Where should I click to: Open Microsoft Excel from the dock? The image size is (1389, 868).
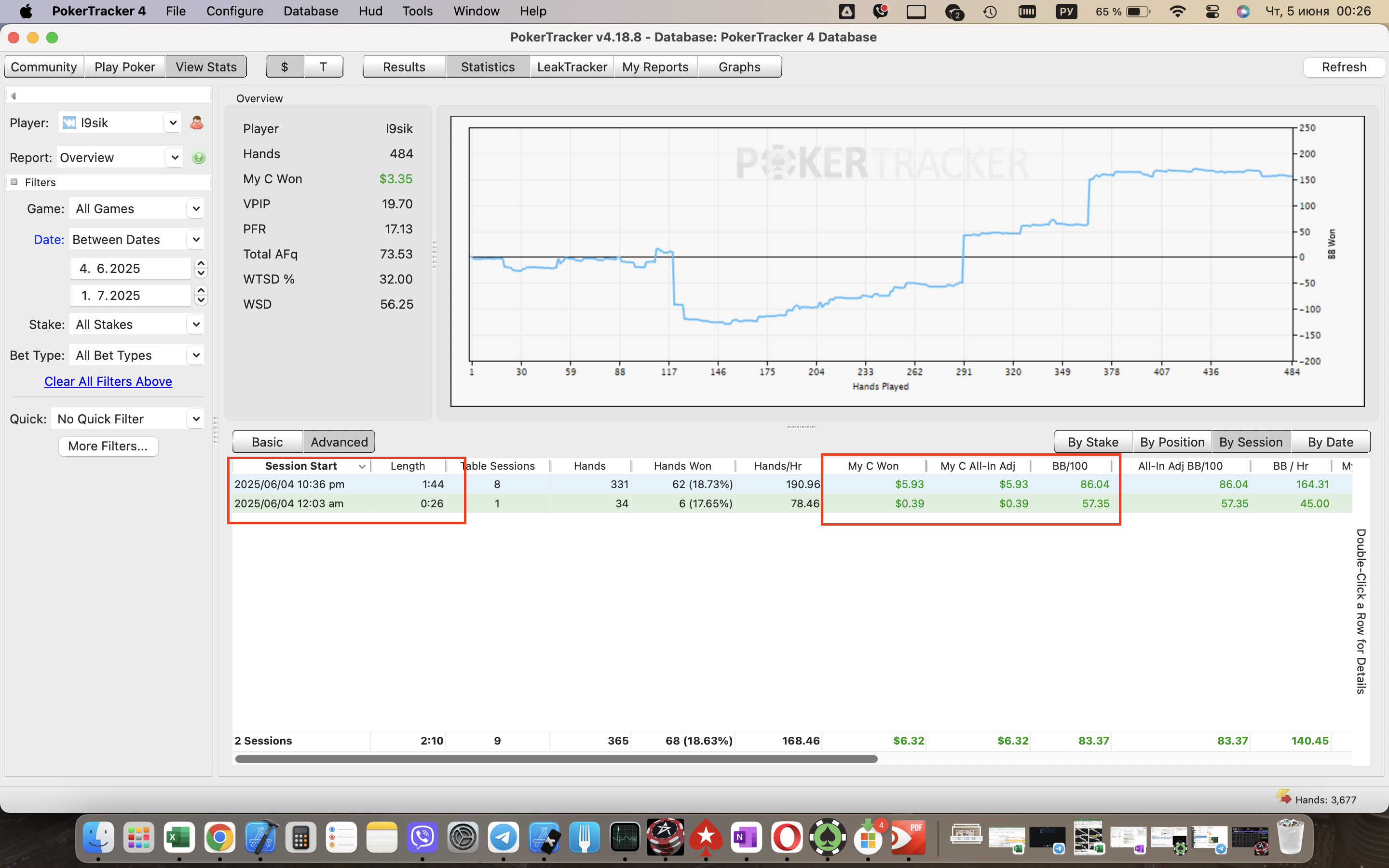[x=179, y=838]
